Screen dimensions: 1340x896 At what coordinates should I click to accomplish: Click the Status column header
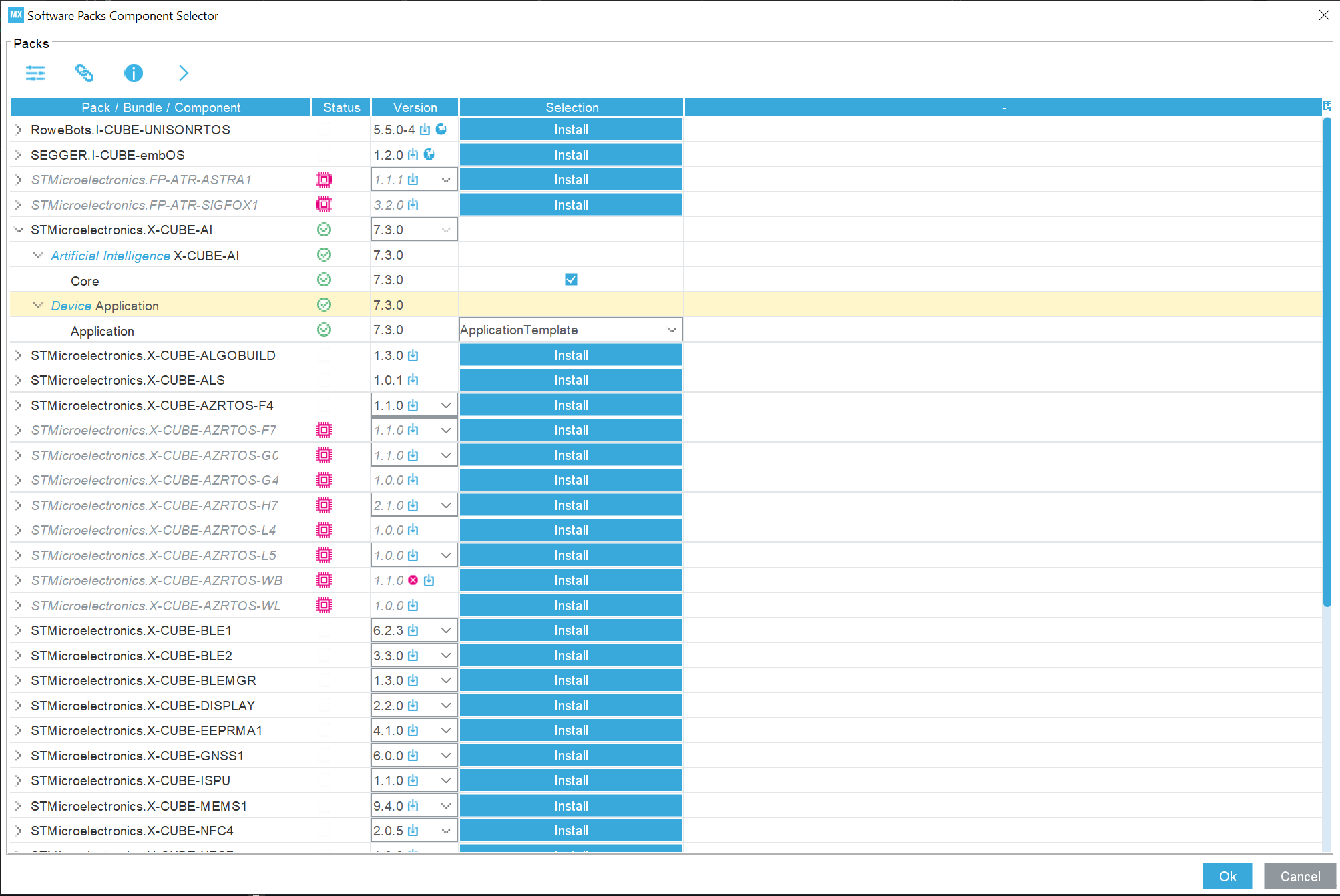tap(341, 107)
